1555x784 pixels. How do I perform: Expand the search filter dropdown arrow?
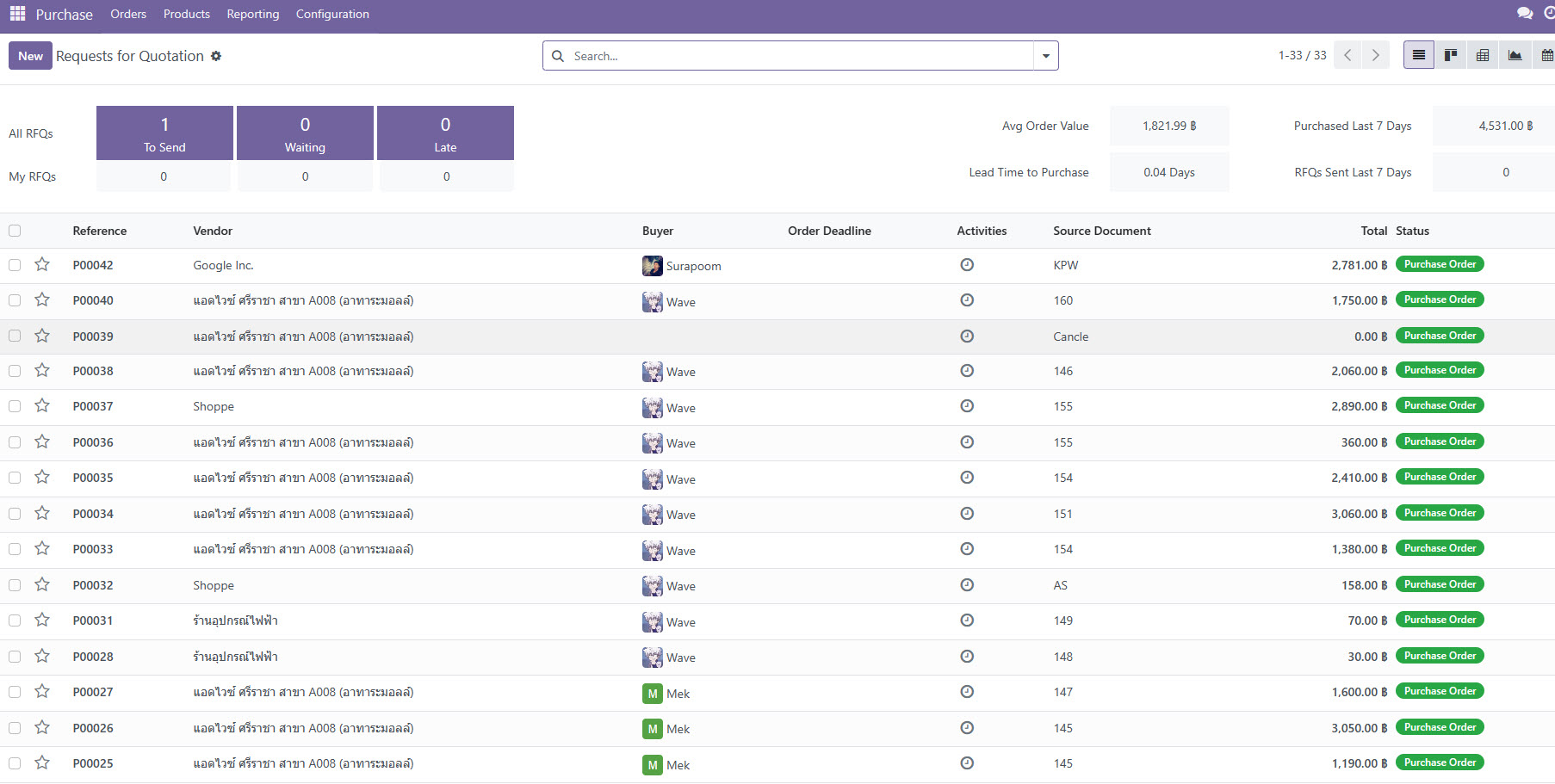coord(1045,56)
